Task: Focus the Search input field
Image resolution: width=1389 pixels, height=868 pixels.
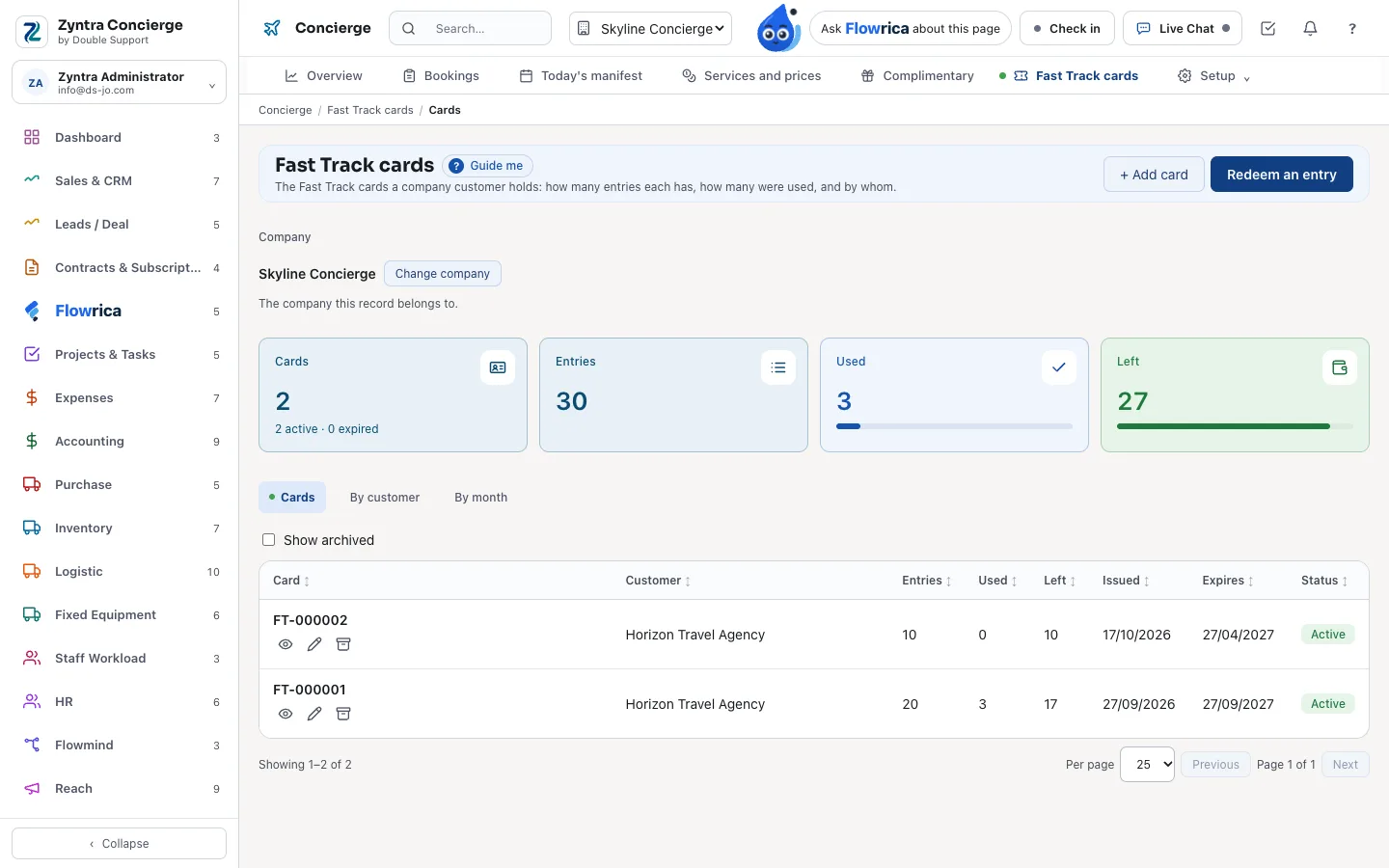Action: [x=471, y=29]
